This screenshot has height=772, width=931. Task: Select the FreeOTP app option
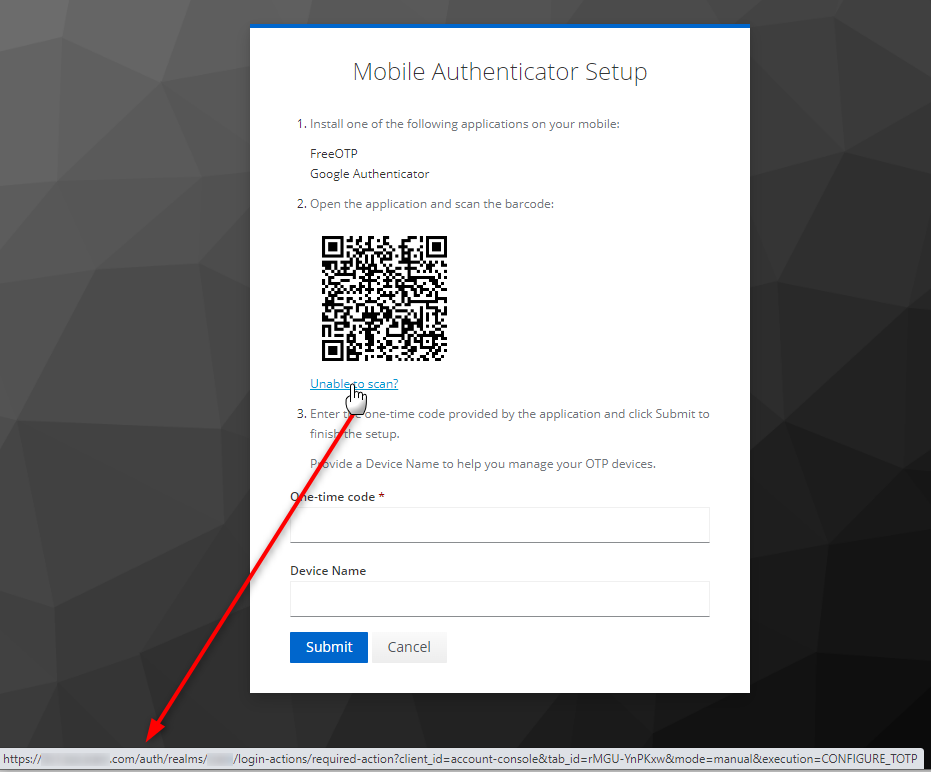pos(333,153)
